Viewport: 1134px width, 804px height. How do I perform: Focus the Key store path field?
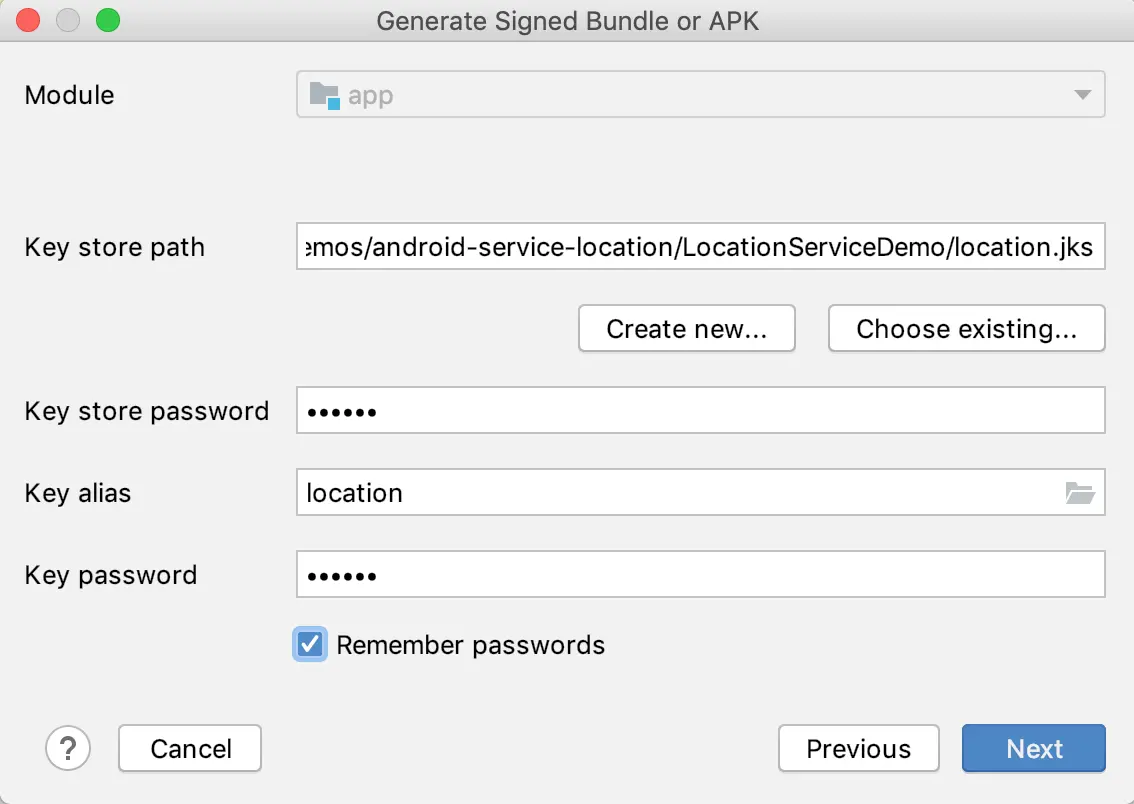[x=700, y=247]
